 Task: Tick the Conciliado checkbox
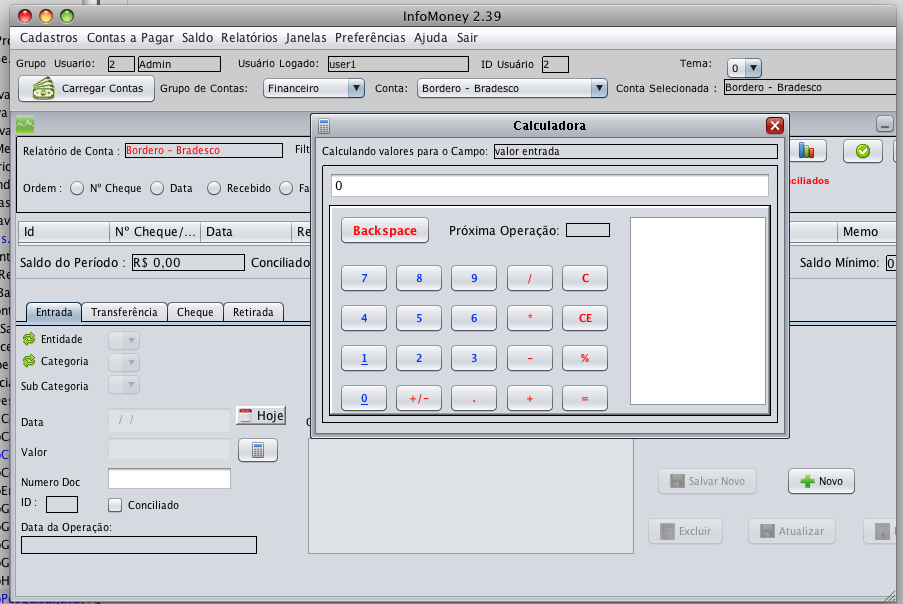pyautogui.click(x=115, y=505)
